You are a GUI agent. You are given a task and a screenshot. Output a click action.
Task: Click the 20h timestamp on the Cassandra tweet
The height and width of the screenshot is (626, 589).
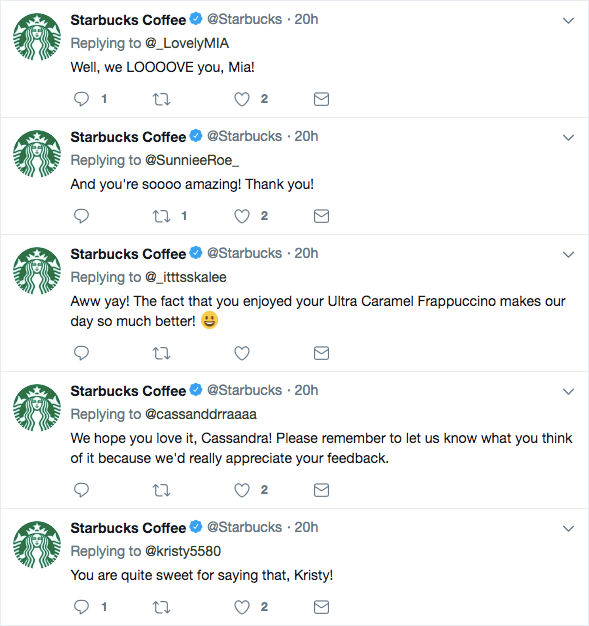click(306, 390)
